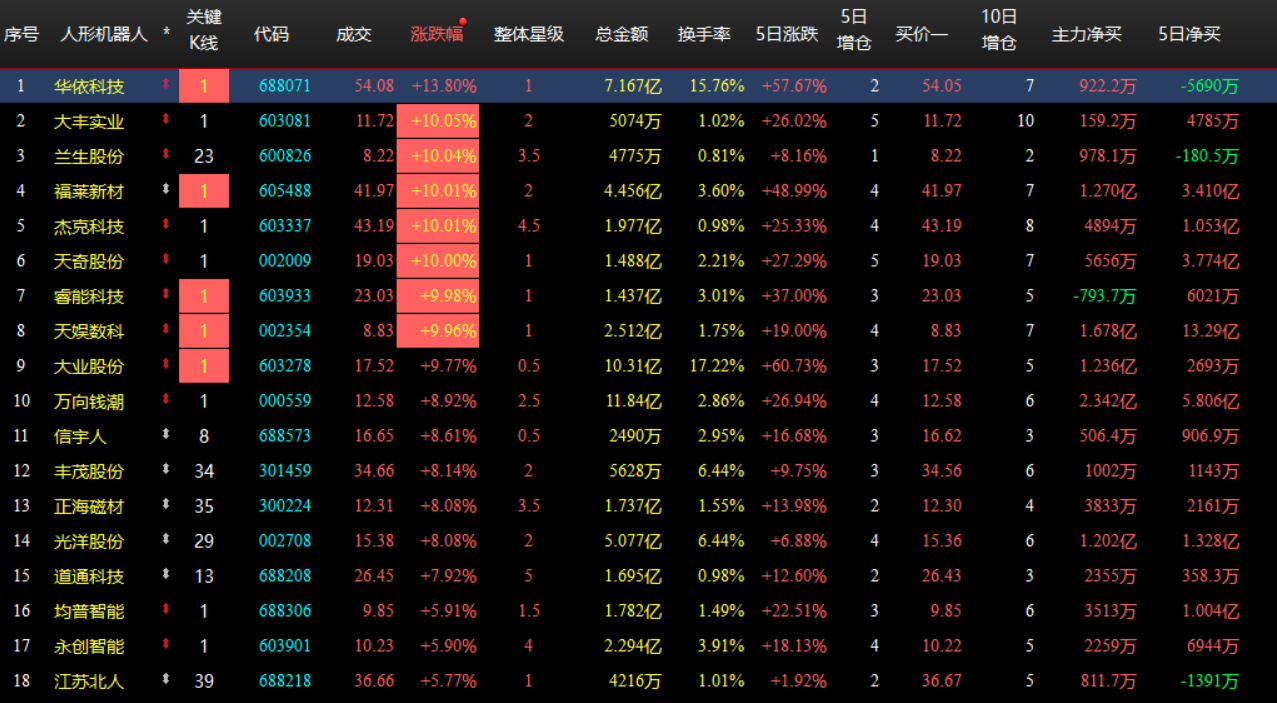Click stock code 688071
The image size is (1277, 703).
pos(285,86)
